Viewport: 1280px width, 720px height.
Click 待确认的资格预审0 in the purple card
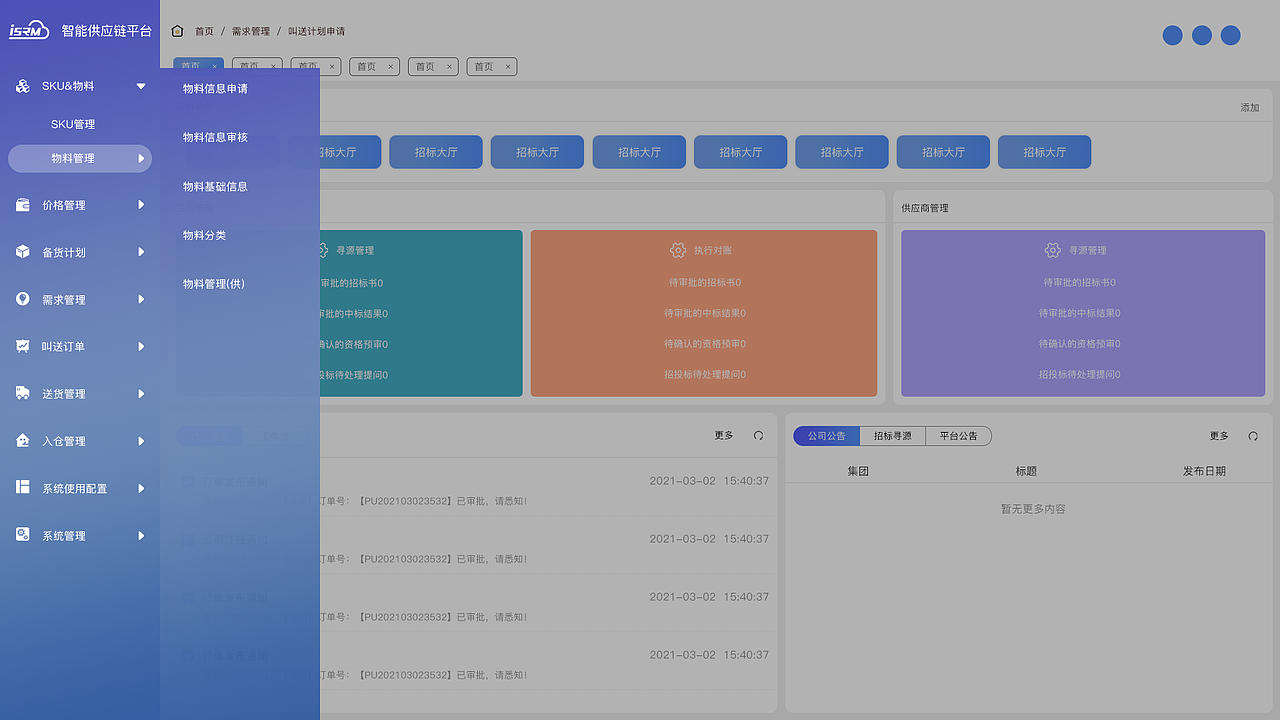click(x=1079, y=344)
